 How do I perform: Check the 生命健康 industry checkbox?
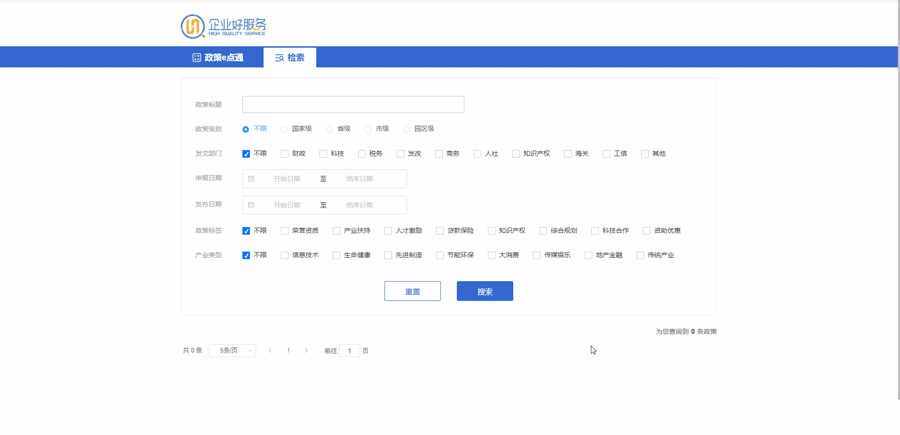(336, 255)
